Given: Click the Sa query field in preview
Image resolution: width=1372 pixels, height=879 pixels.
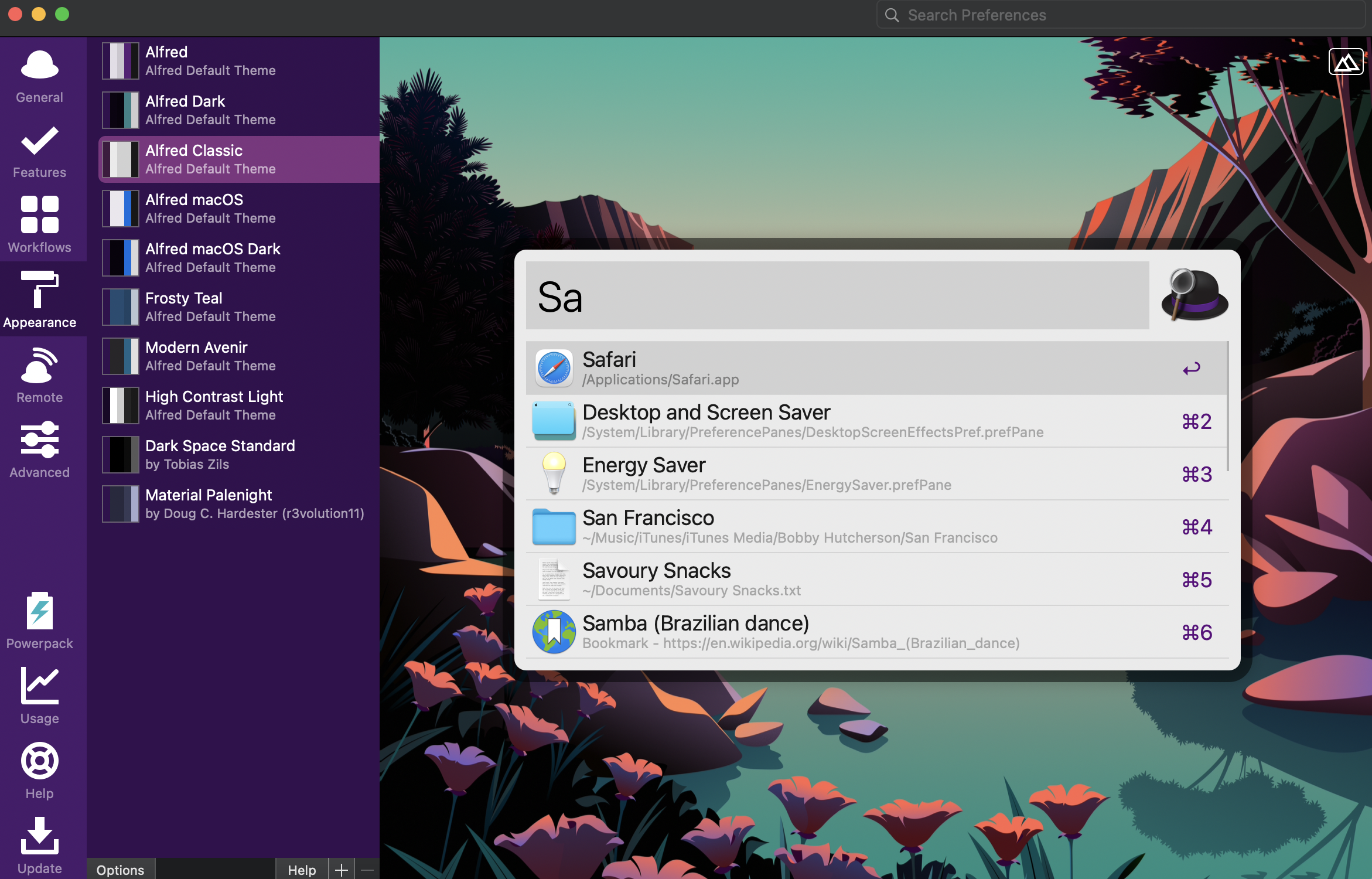Looking at the screenshot, I should [x=837, y=295].
